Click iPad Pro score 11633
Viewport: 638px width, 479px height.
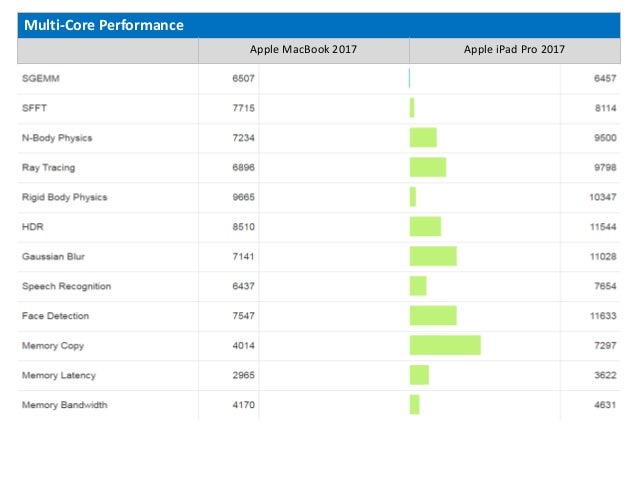(x=603, y=316)
